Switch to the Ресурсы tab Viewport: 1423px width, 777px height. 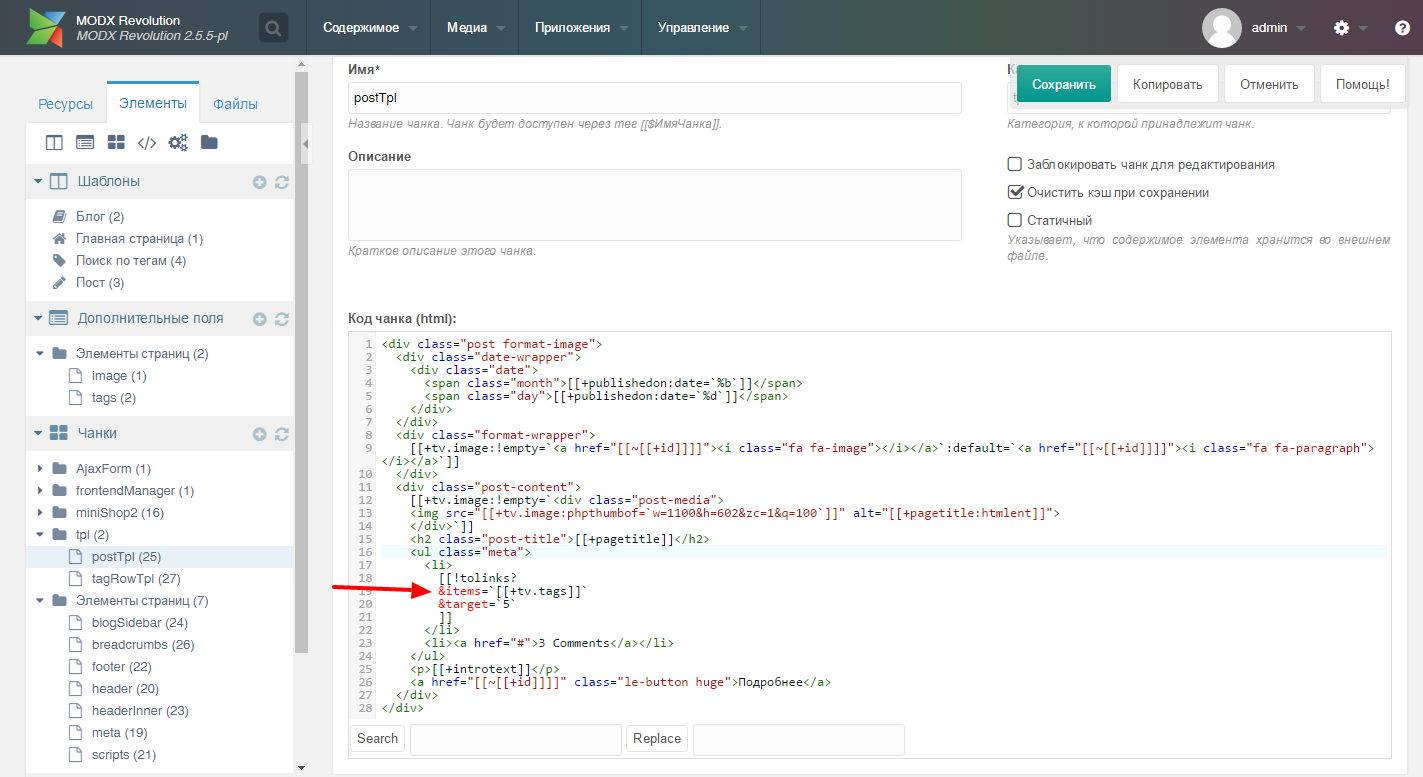pos(65,104)
